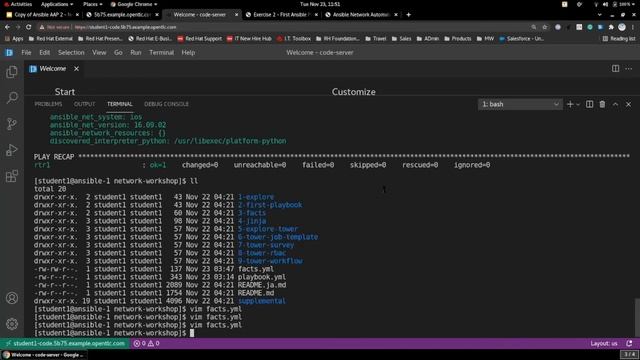Open editor More Actions ellipsis

(629, 69)
